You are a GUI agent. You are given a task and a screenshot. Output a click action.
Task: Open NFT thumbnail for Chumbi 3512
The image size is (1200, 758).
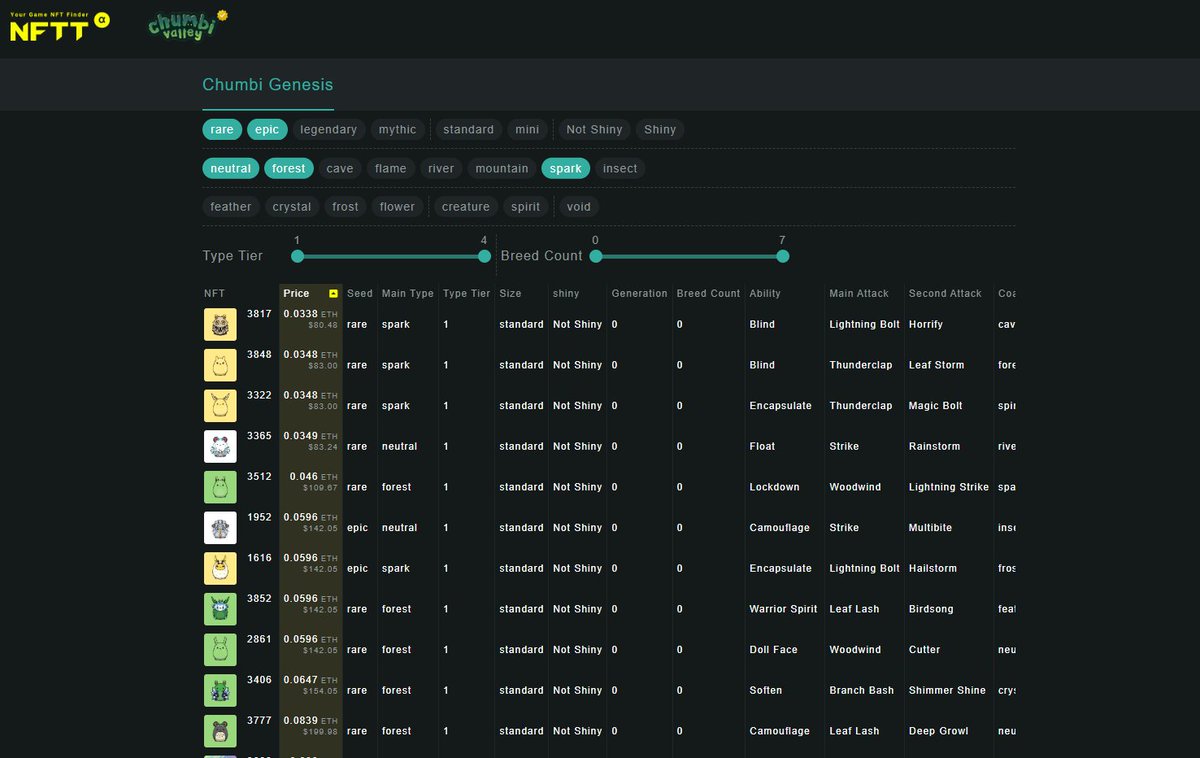tap(220, 487)
